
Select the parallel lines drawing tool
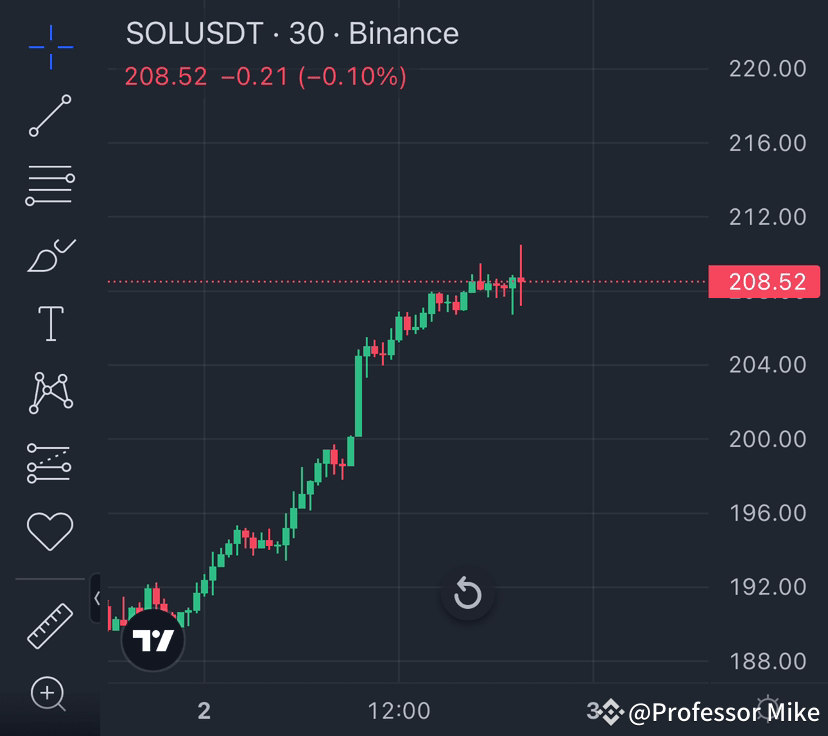pos(48,184)
